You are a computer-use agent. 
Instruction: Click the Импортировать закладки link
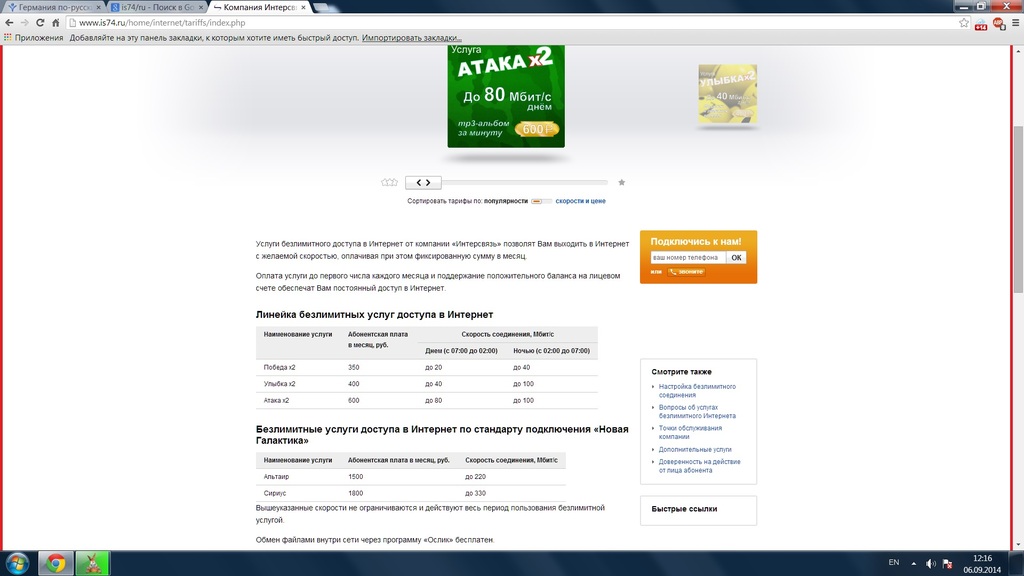coord(411,38)
